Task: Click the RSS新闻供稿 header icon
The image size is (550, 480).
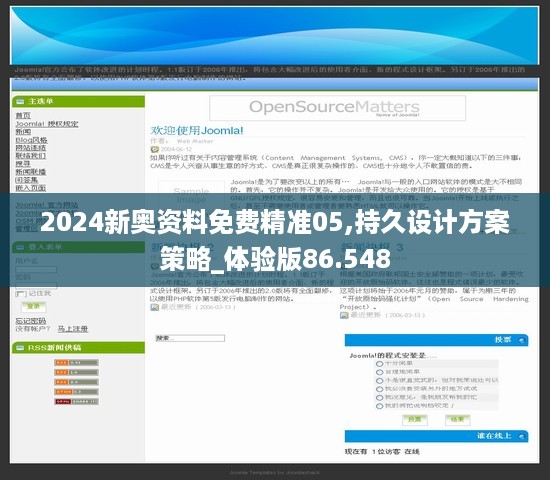Action: click(20, 348)
